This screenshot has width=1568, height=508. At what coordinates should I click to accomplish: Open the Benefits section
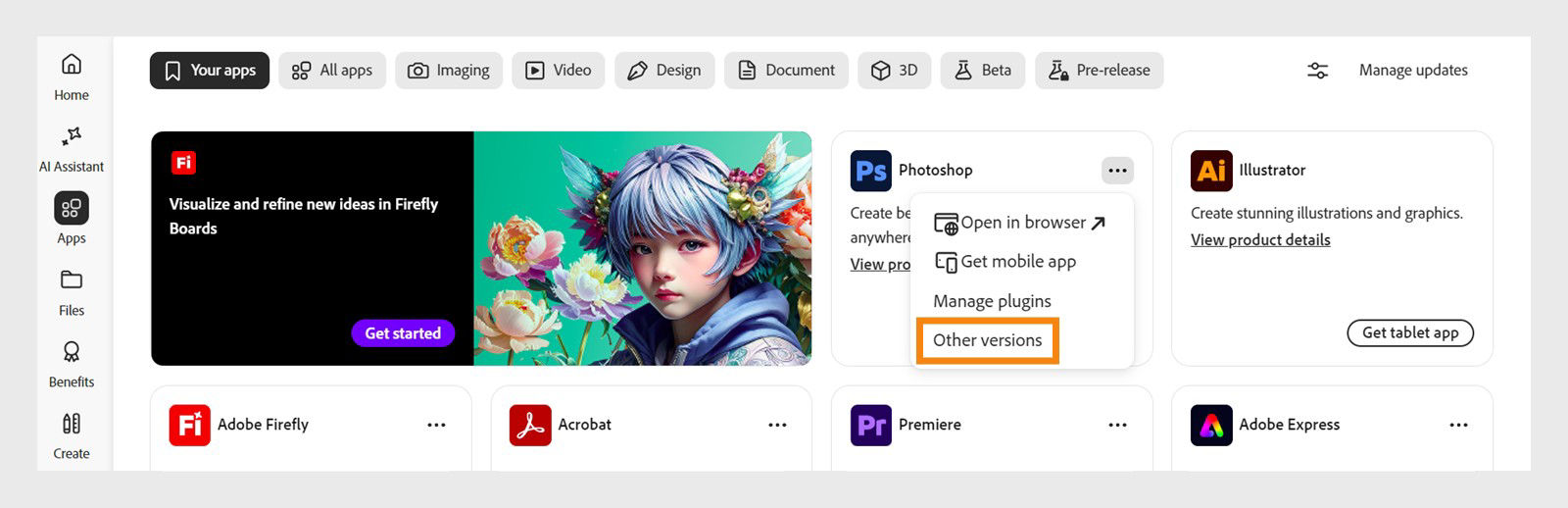pyautogui.click(x=72, y=364)
